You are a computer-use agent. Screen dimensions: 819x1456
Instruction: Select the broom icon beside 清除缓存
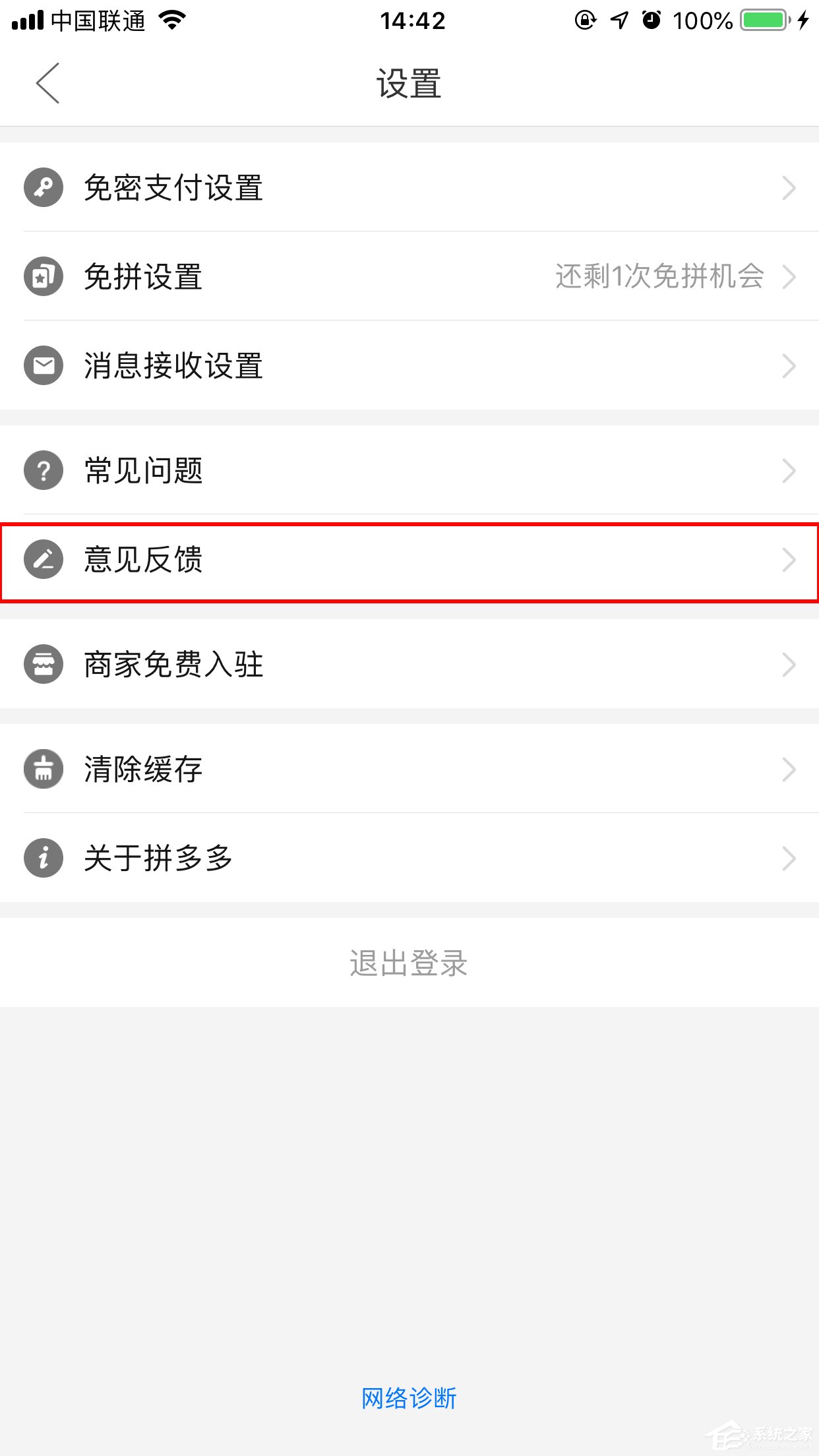pos(42,768)
